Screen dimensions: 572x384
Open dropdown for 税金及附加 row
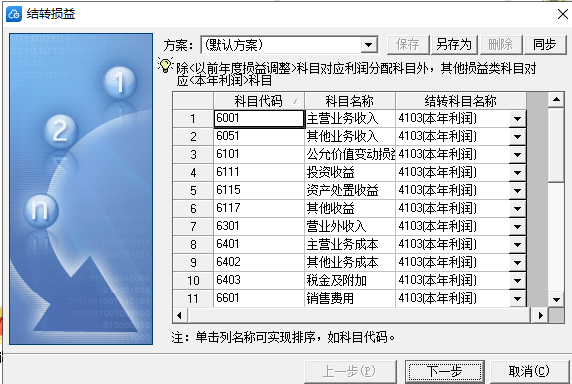click(x=517, y=280)
